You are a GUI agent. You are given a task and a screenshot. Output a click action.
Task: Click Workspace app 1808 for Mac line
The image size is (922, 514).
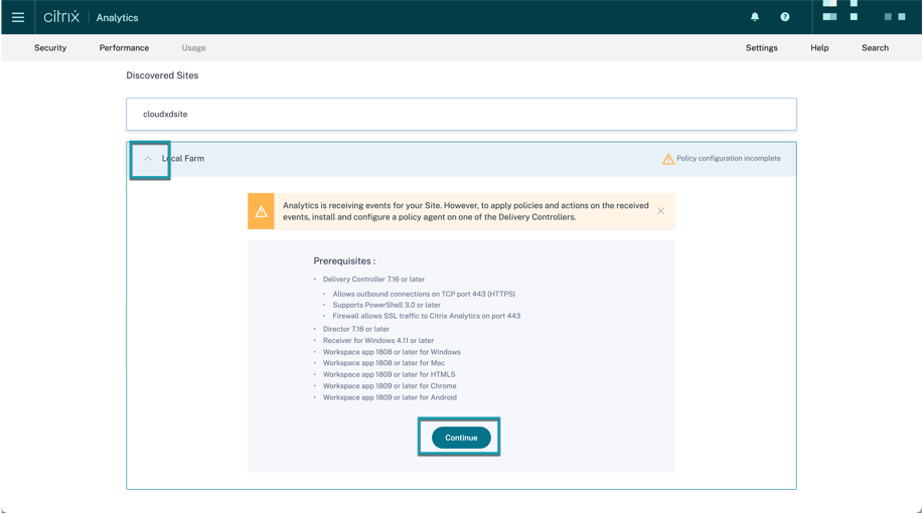pyautogui.click(x=383, y=363)
